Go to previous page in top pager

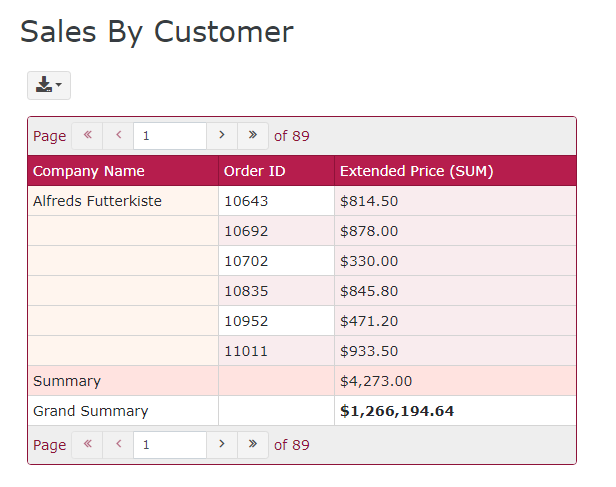point(118,136)
